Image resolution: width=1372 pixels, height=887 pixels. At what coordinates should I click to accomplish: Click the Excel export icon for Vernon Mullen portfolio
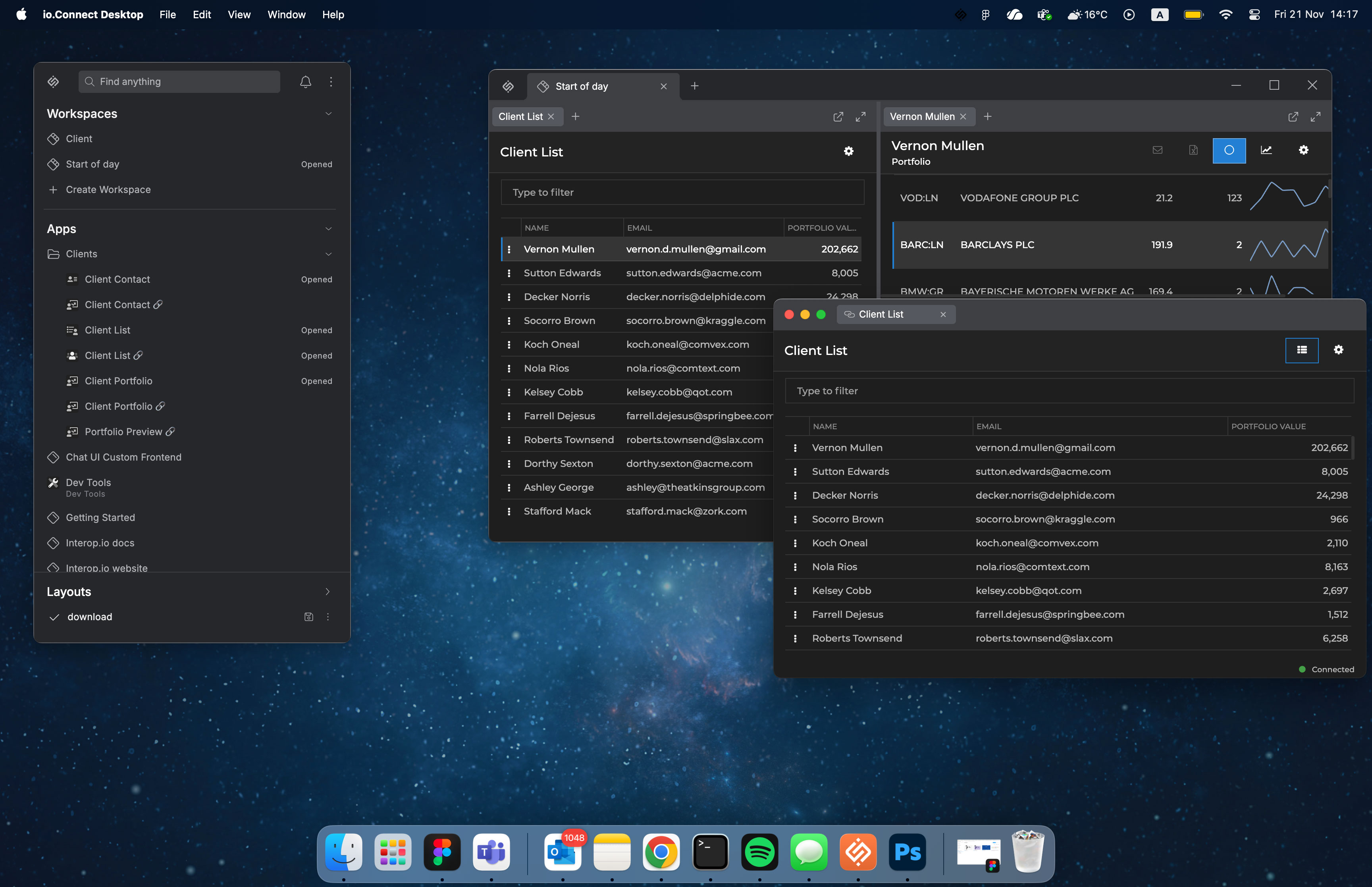(1193, 150)
